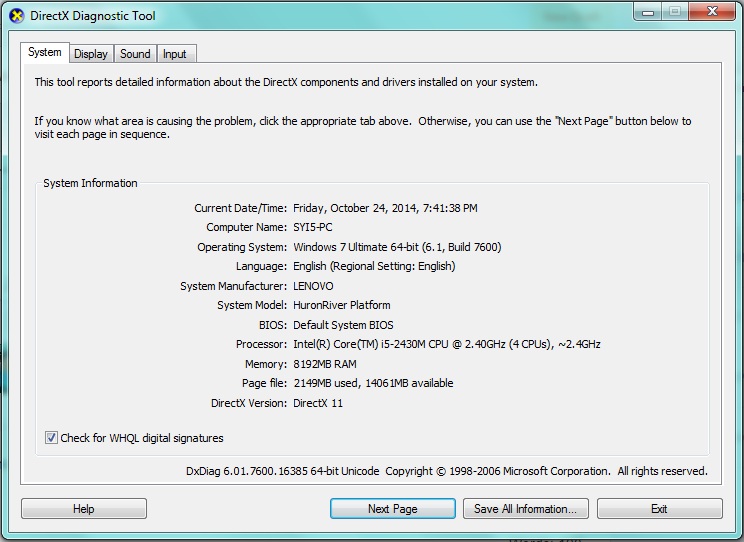This screenshot has width=744, height=542.
Task: Click the BIOS label
Action: coord(273,325)
